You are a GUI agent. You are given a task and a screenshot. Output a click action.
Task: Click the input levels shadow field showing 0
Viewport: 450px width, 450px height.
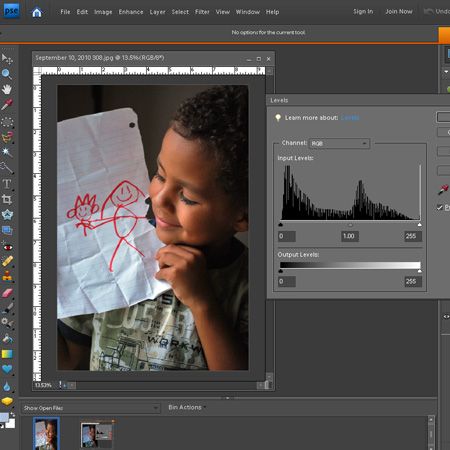(x=287, y=236)
